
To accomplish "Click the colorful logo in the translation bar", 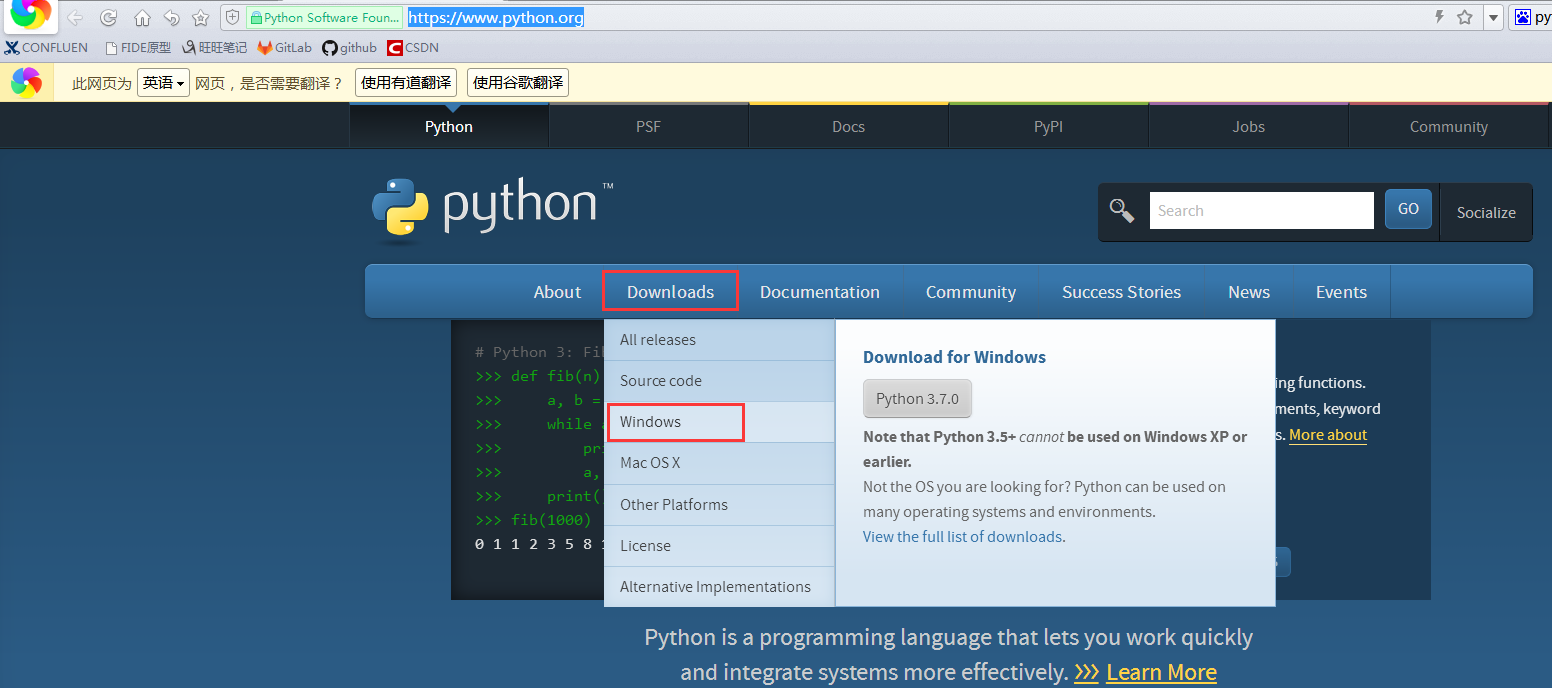I will pyautogui.click(x=26, y=82).
